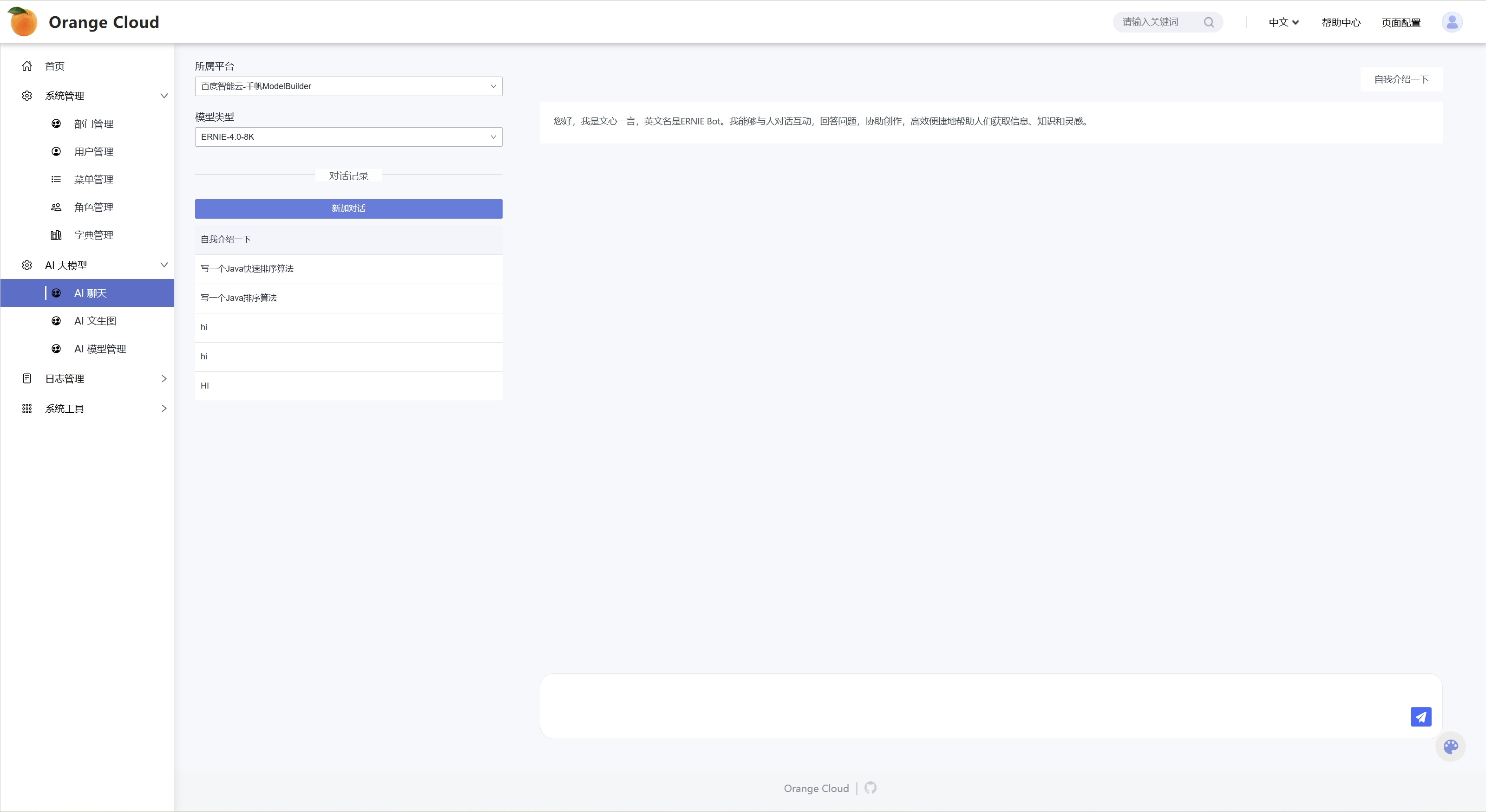Click the 部门管理 face icon
Screen dimensions: 1486x812
pyautogui.click(x=56, y=123)
